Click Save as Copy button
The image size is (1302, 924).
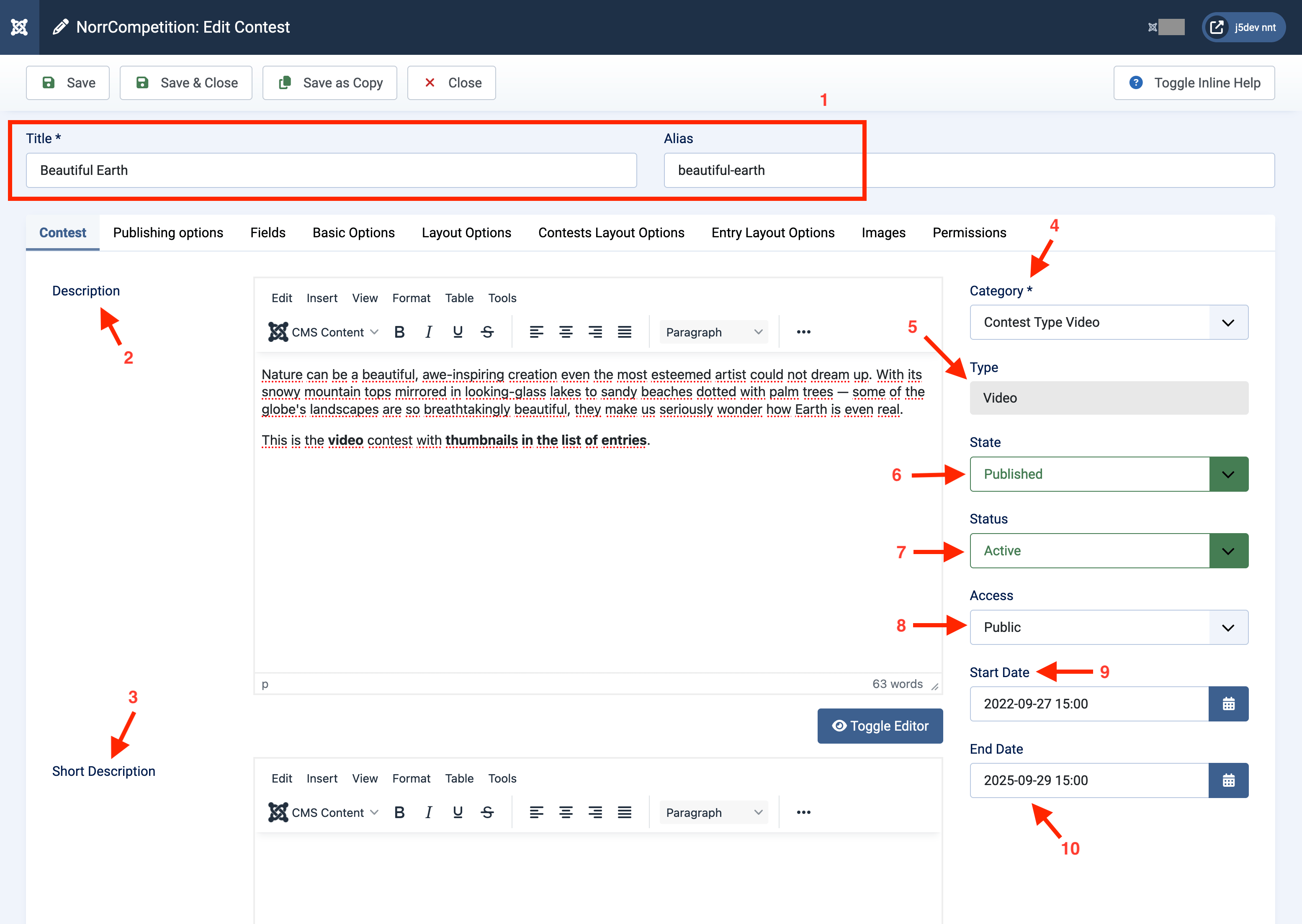point(329,83)
